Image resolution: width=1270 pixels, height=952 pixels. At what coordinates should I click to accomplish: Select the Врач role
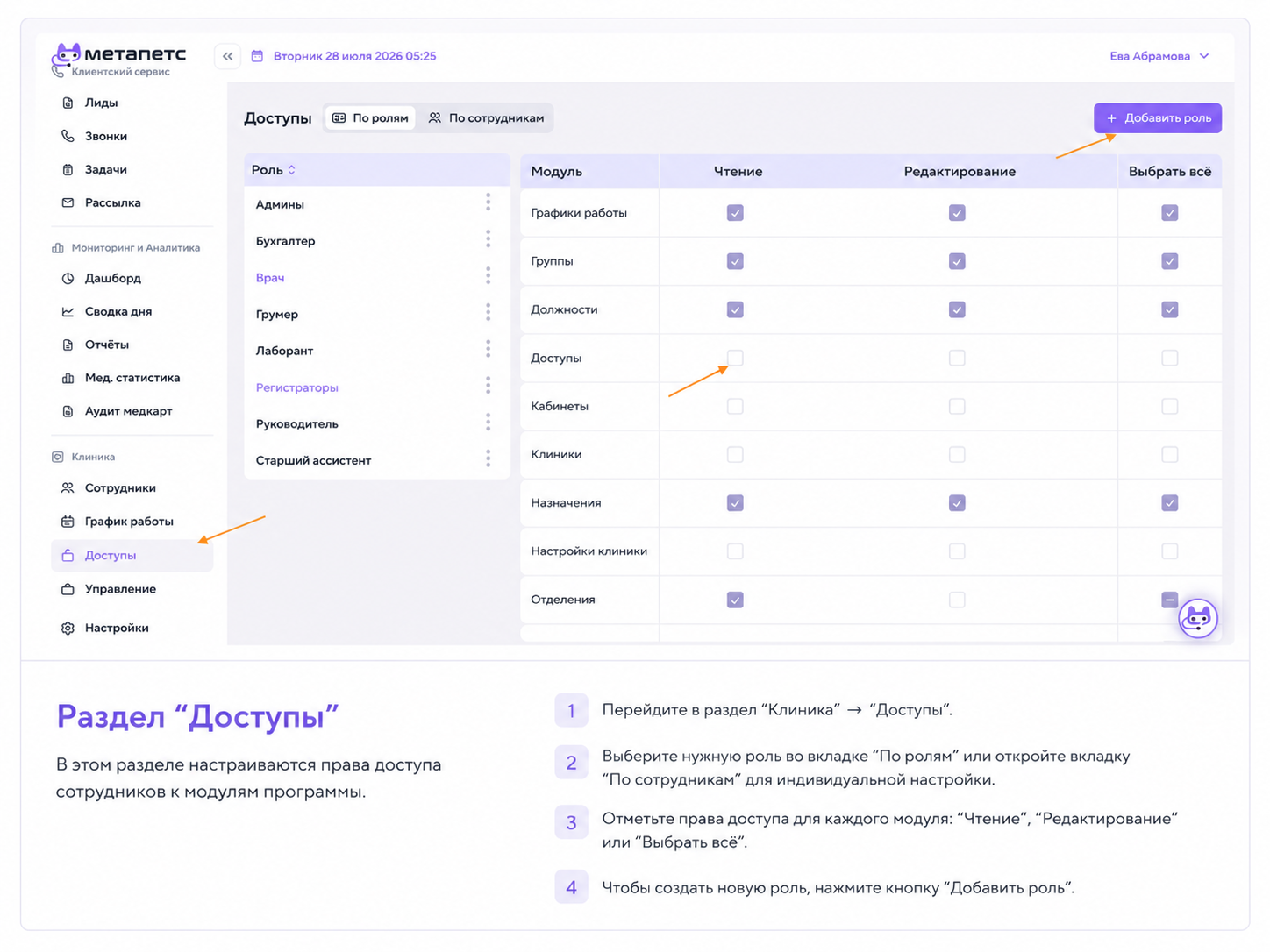pos(270,278)
